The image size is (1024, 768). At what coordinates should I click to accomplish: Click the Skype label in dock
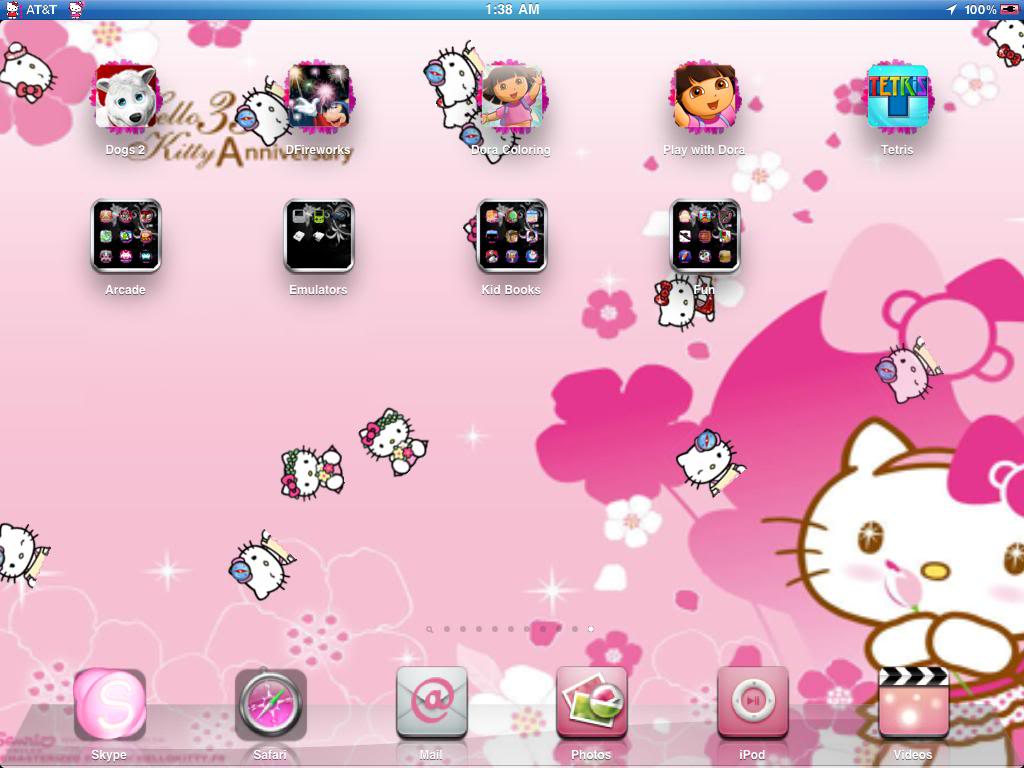point(108,755)
